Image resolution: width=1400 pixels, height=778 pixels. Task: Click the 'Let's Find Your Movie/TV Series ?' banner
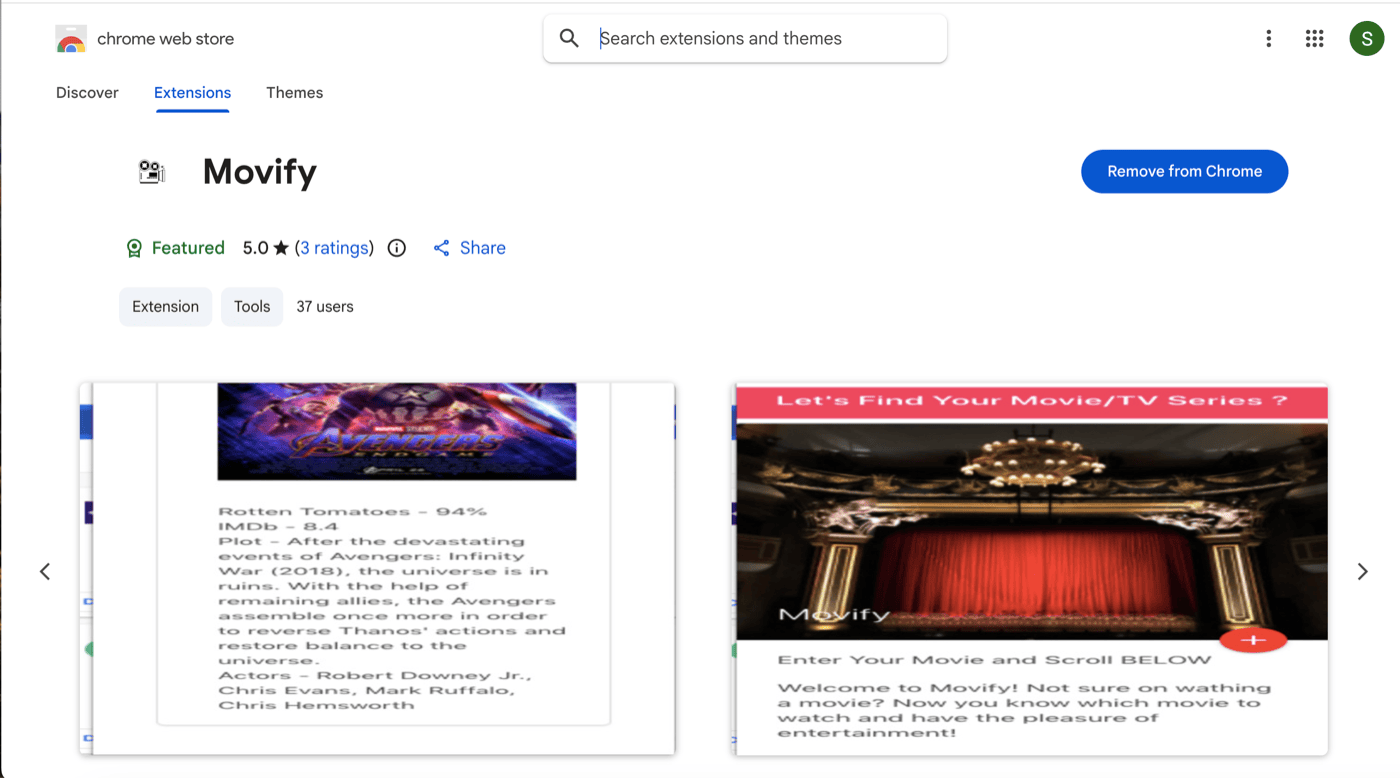pos(1031,401)
